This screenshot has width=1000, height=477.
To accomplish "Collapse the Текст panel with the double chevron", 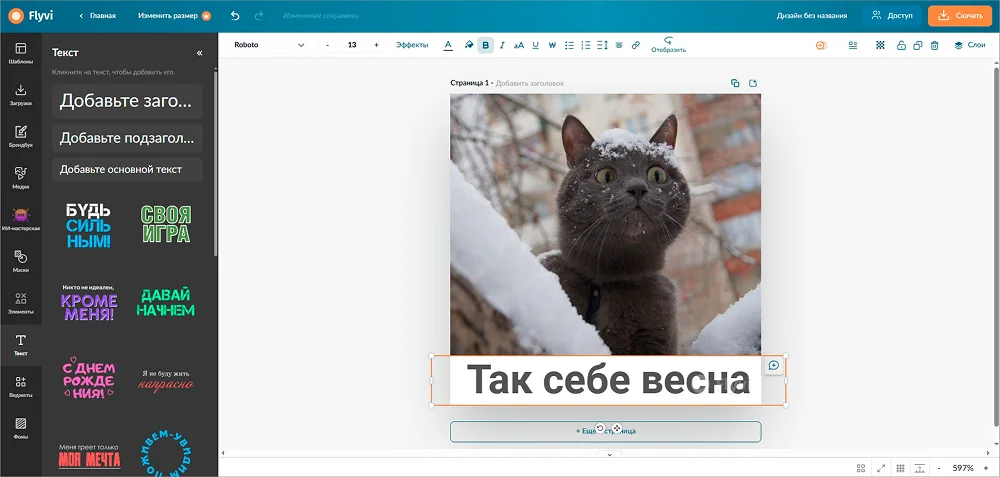I will click(199, 53).
